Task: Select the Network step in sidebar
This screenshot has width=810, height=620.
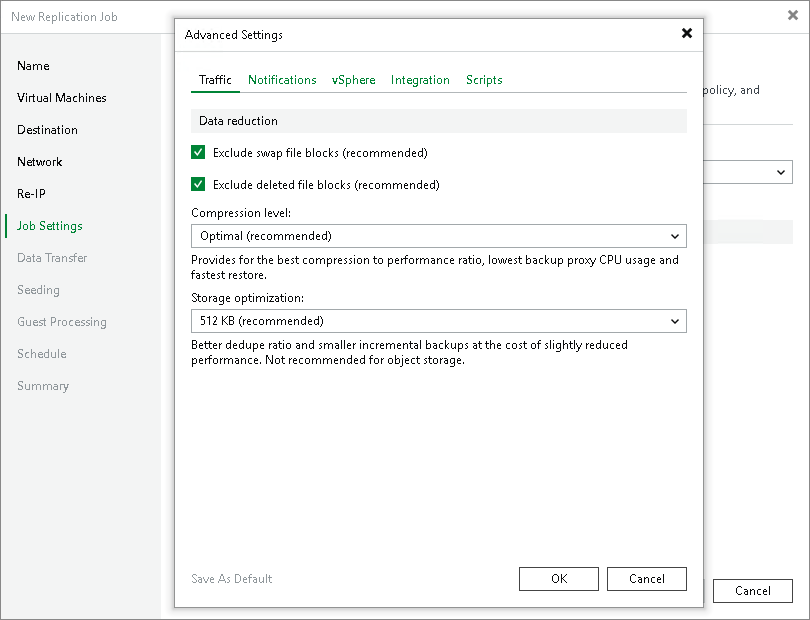Action: pos(39,162)
